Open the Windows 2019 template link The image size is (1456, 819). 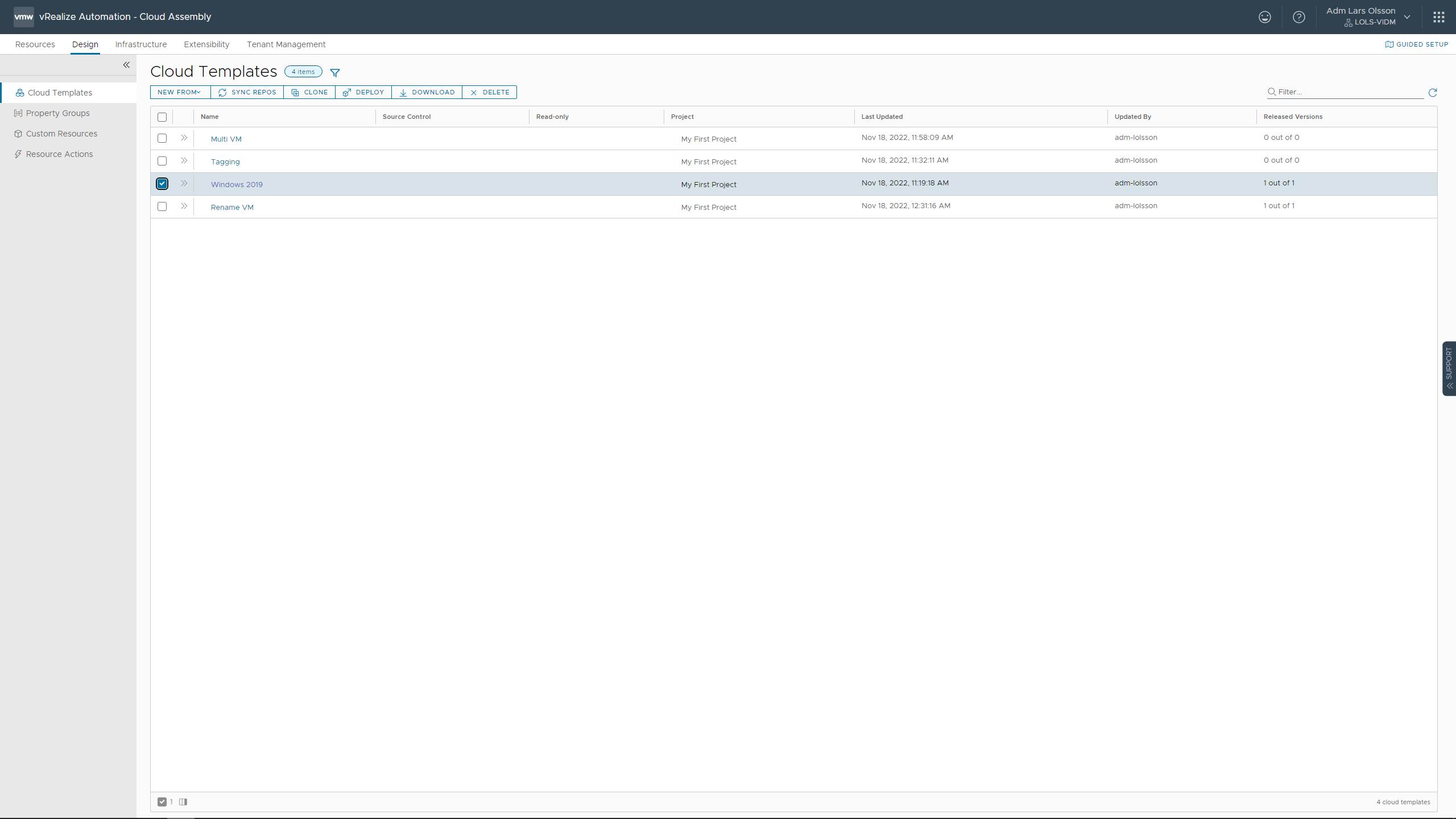click(237, 185)
